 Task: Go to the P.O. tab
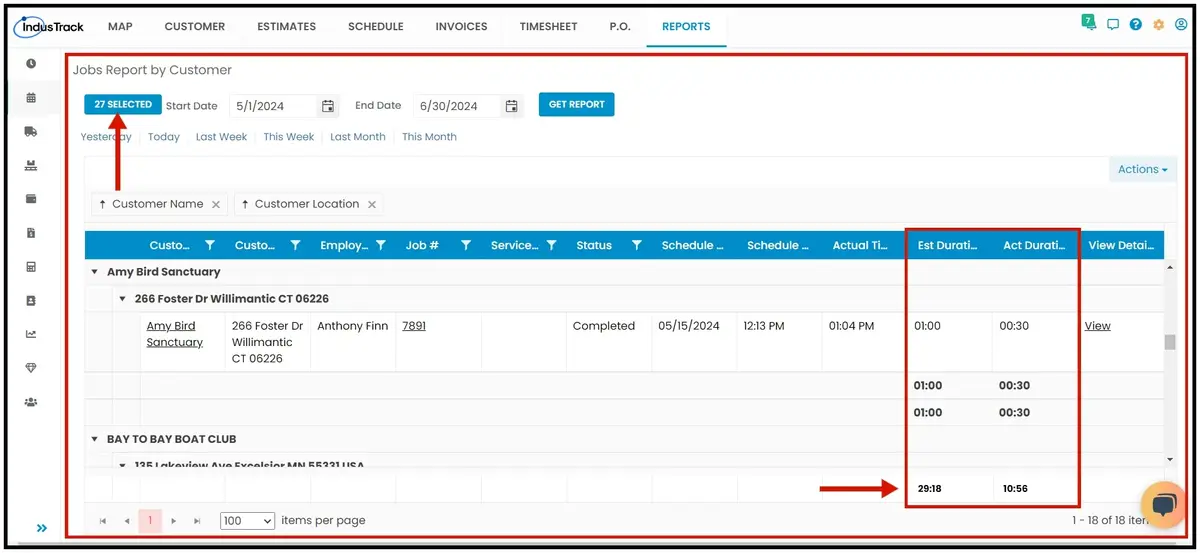tap(620, 26)
